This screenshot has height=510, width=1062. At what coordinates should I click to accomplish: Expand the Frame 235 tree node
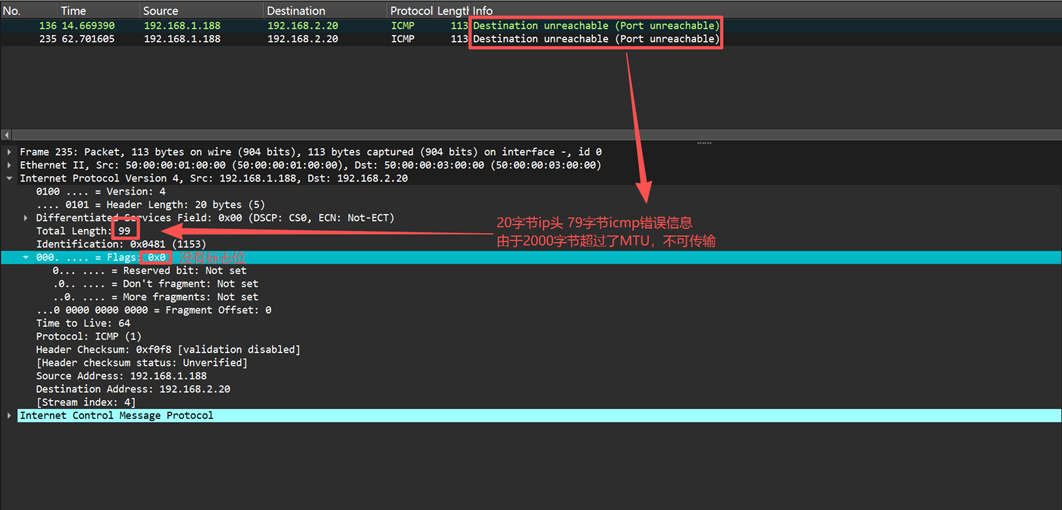[10, 152]
